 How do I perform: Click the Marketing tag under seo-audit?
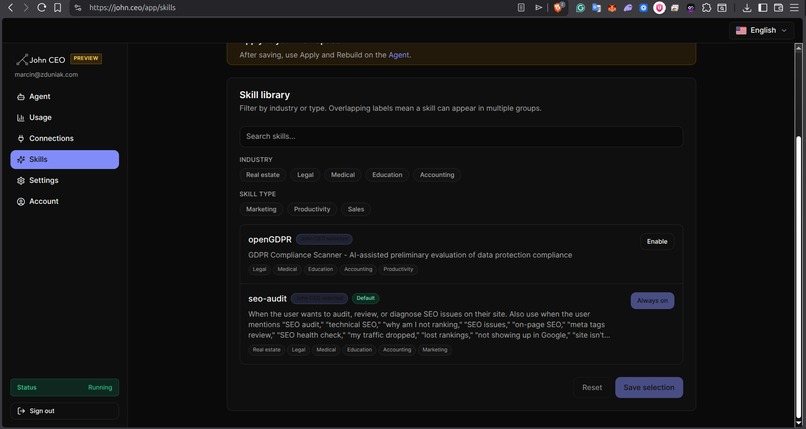pyautogui.click(x=435, y=350)
